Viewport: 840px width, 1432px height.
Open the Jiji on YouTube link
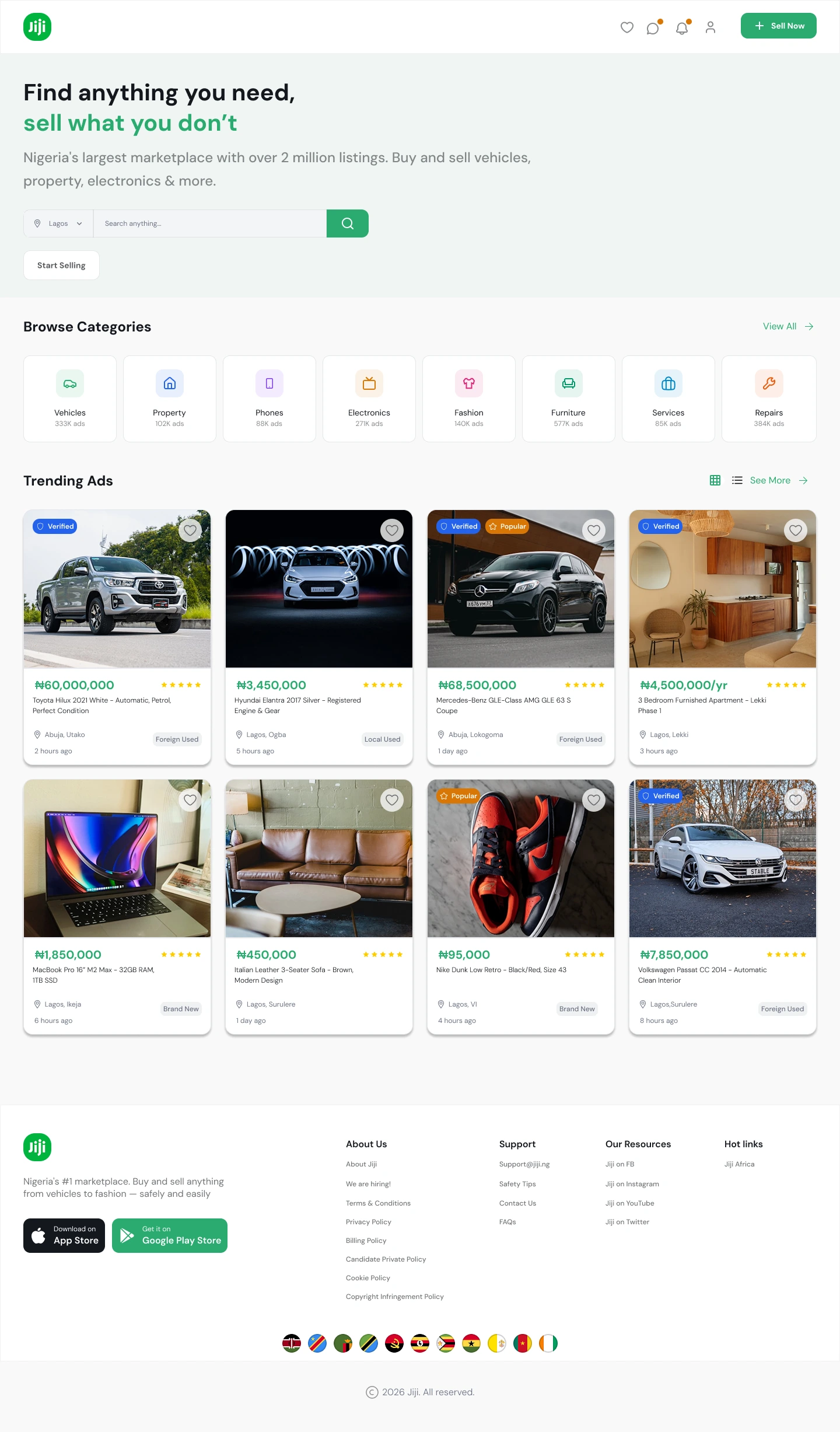point(630,1203)
